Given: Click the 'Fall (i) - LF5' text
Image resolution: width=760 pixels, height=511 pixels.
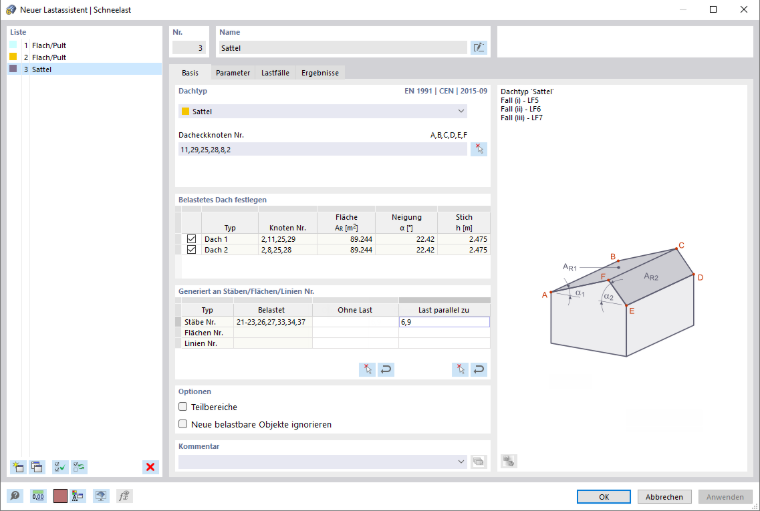Looking at the screenshot, I should [x=519, y=100].
